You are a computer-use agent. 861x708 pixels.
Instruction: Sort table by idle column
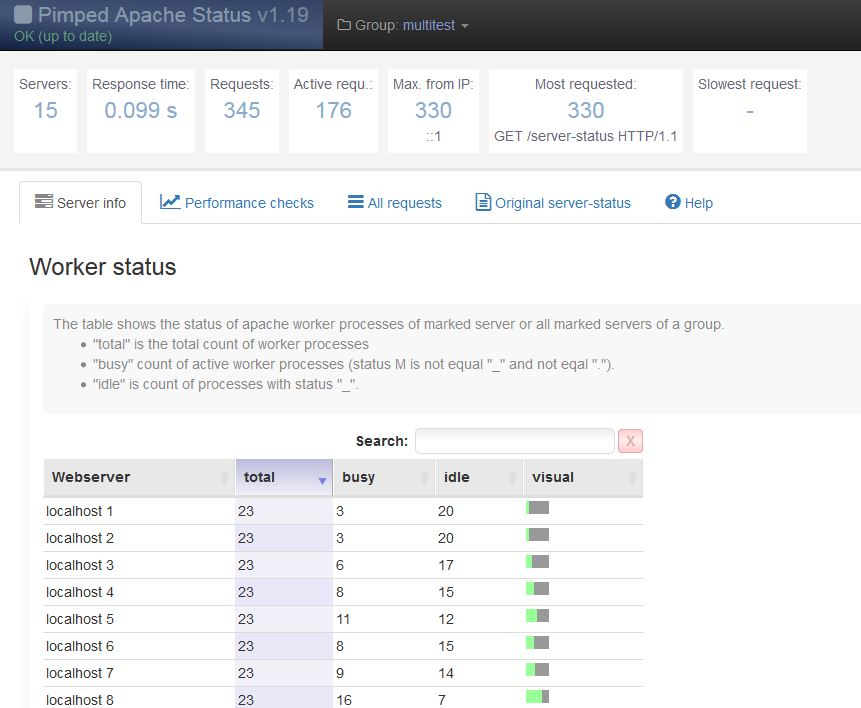tap(479, 477)
